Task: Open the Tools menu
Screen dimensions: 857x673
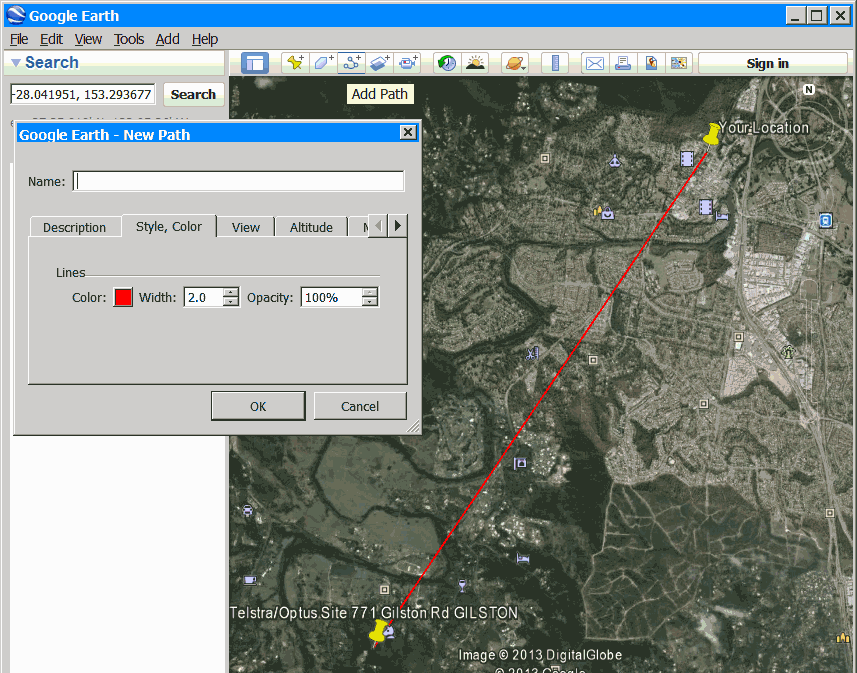Action: pos(129,39)
